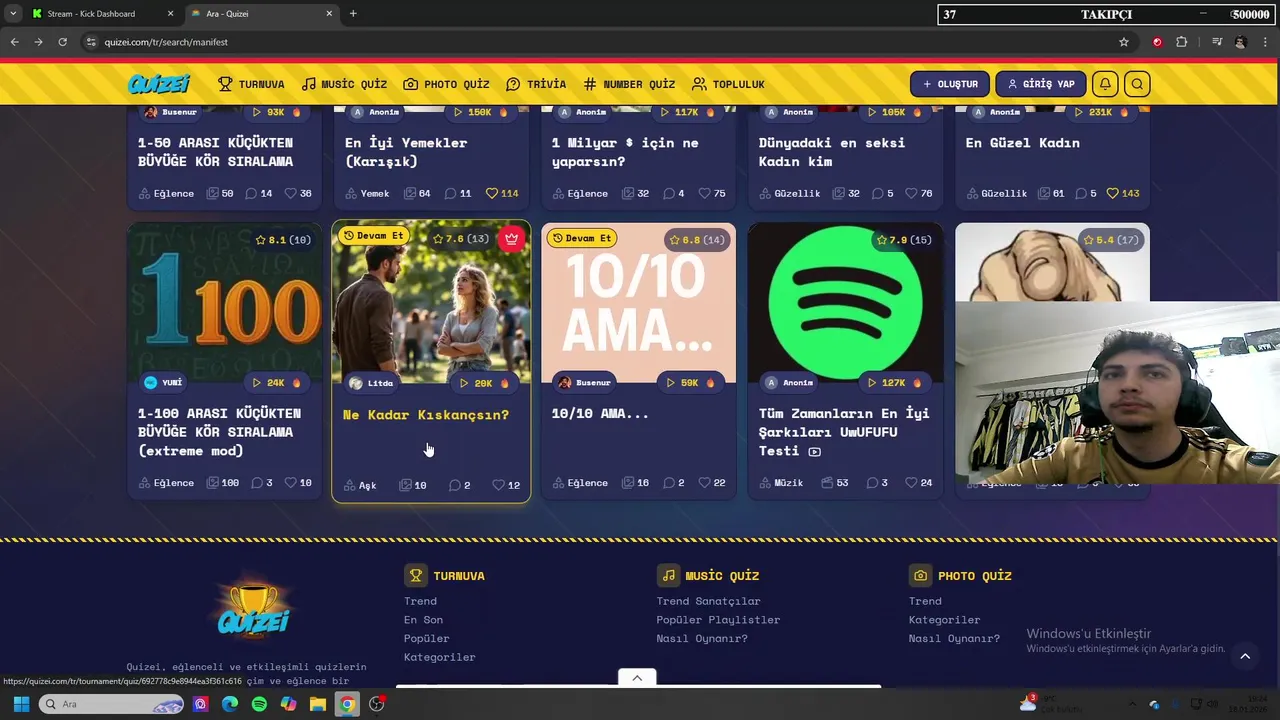Open the Turnuva menu
1280x720 pixels.
(251, 84)
